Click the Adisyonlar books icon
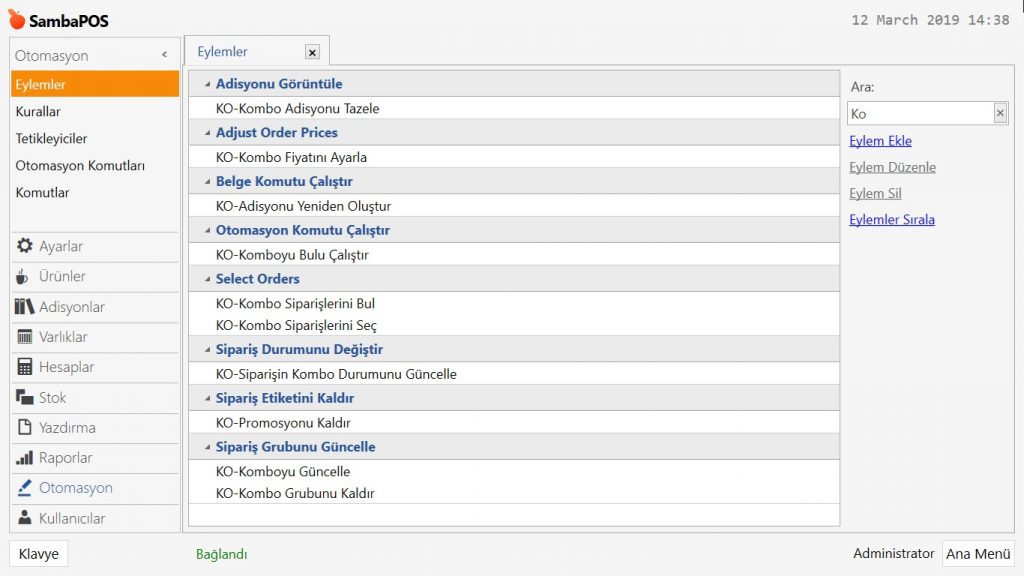This screenshot has width=1024, height=576. [25, 307]
